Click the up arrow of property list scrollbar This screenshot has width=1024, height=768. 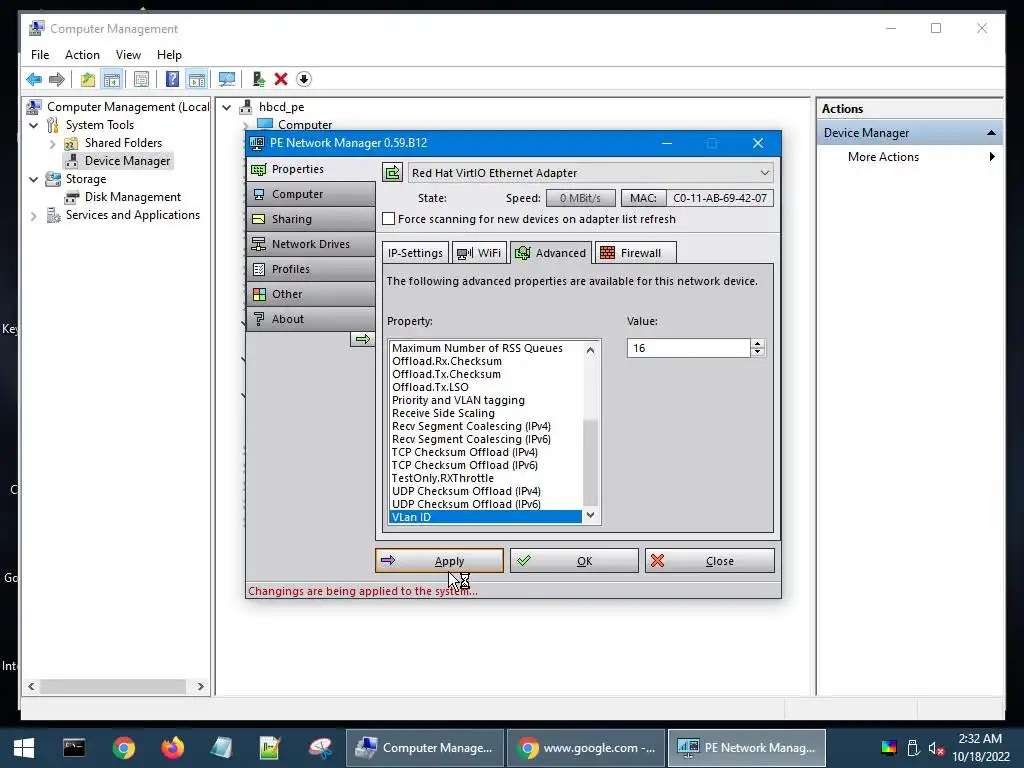(590, 350)
